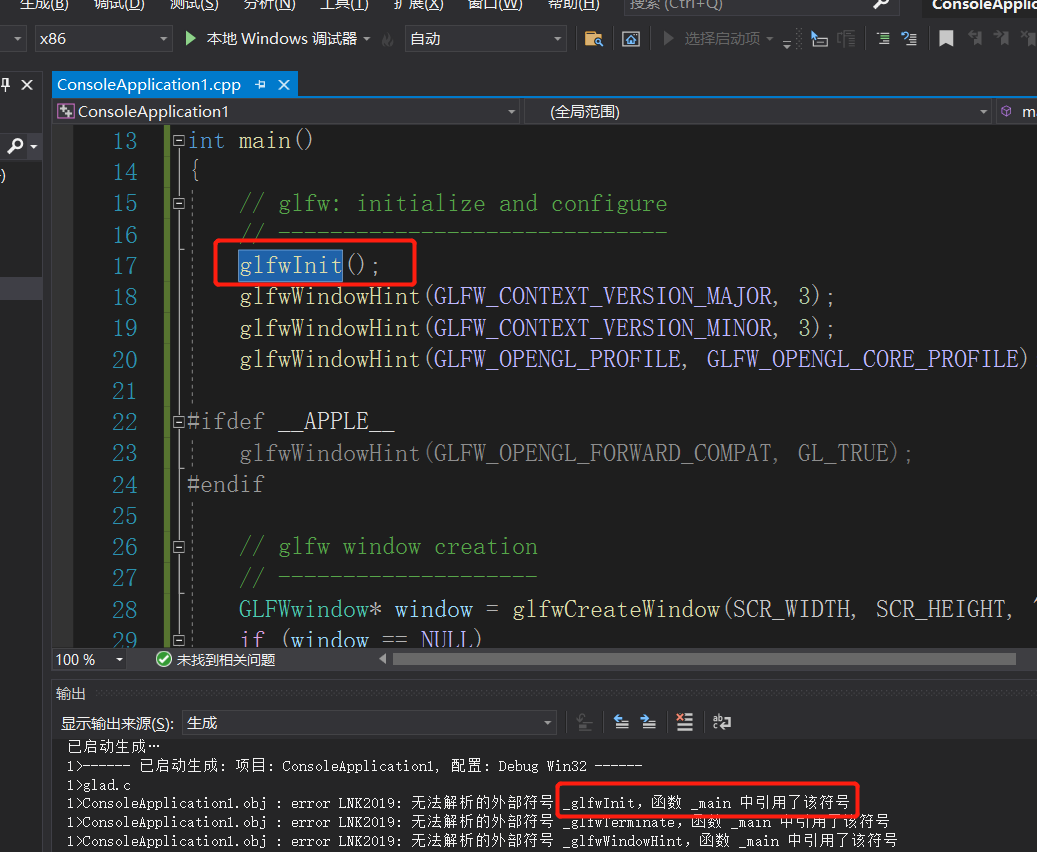
Task: Collapse the #ifdef __APPLE__ region
Action: tap(179, 421)
